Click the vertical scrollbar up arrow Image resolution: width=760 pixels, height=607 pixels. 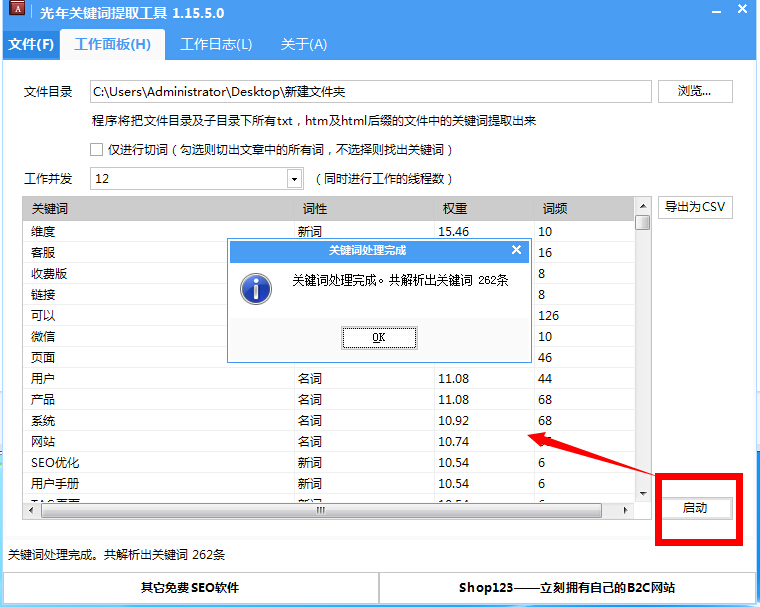(642, 205)
